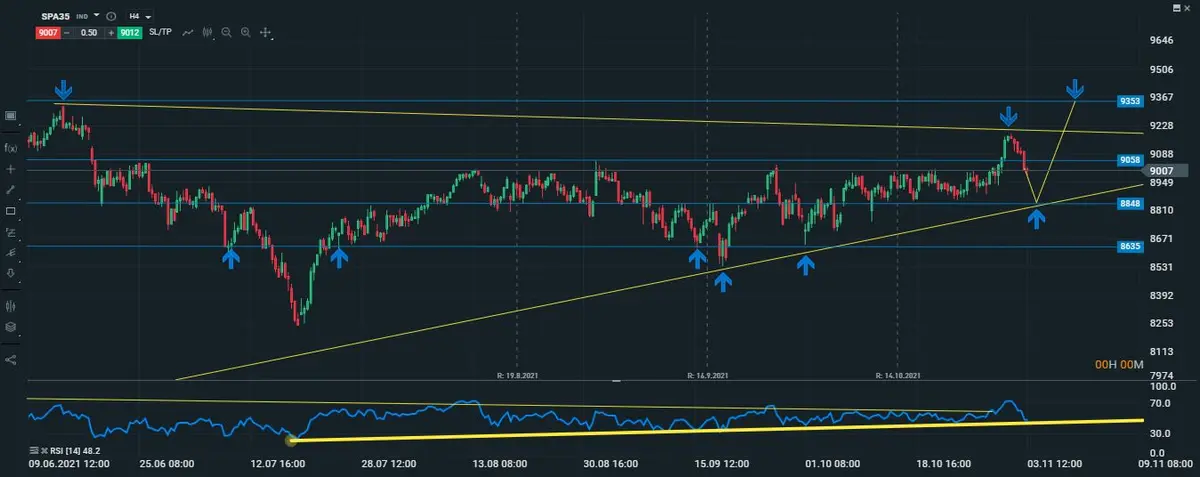The height and width of the screenshot is (477, 1200).
Task: Click the red 9007 sell price button
Action: point(46,33)
